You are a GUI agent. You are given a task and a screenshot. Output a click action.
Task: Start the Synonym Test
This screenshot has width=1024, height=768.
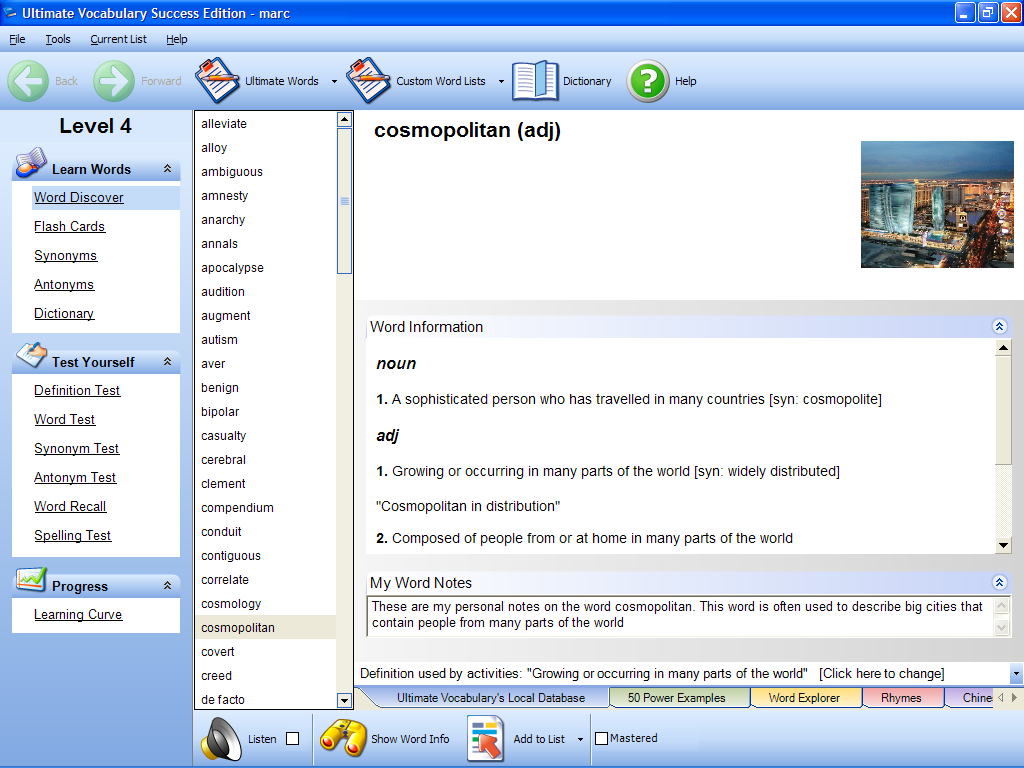[76, 448]
